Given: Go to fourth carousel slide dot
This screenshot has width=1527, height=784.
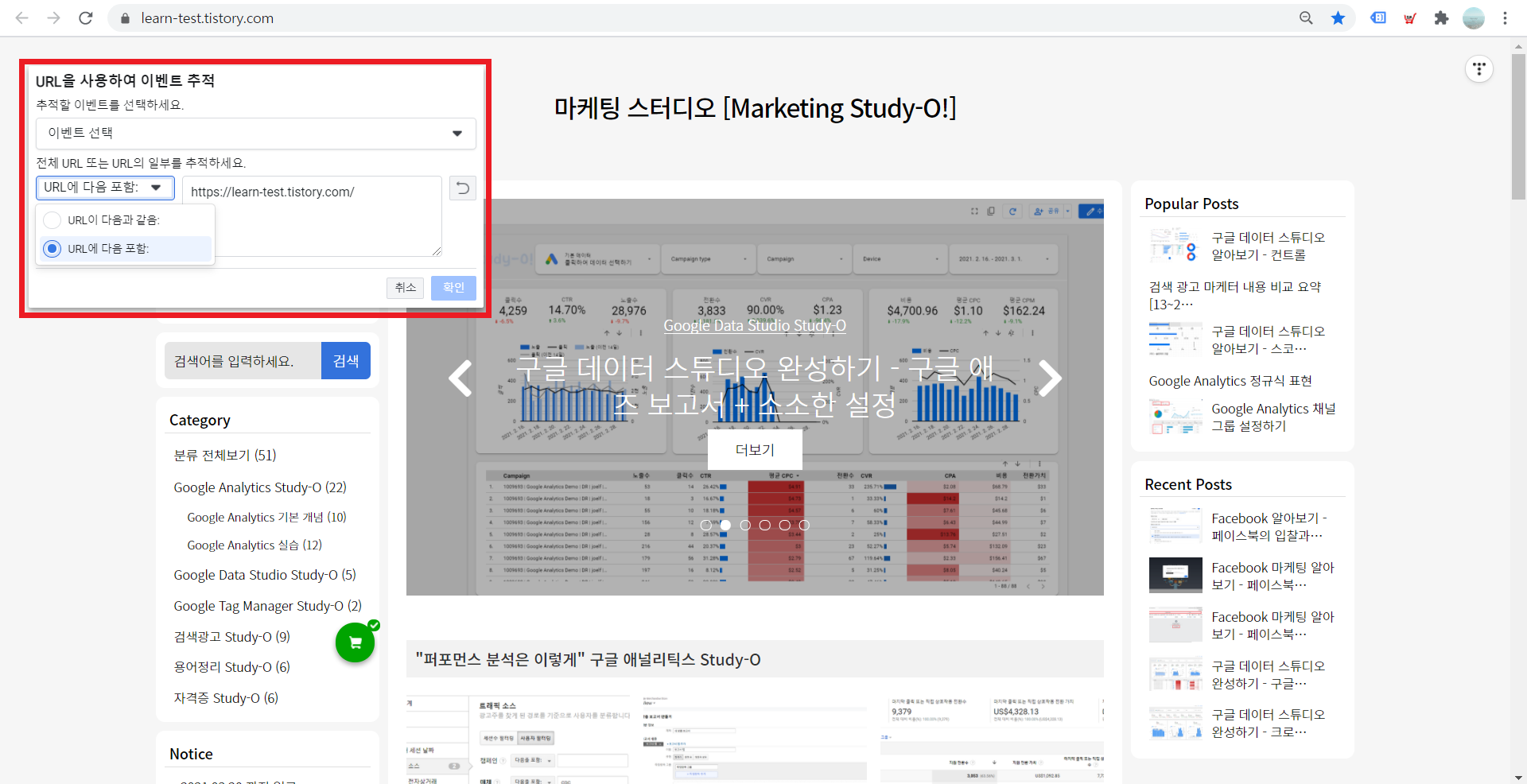Looking at the screenshot, I should coord(765,525).
